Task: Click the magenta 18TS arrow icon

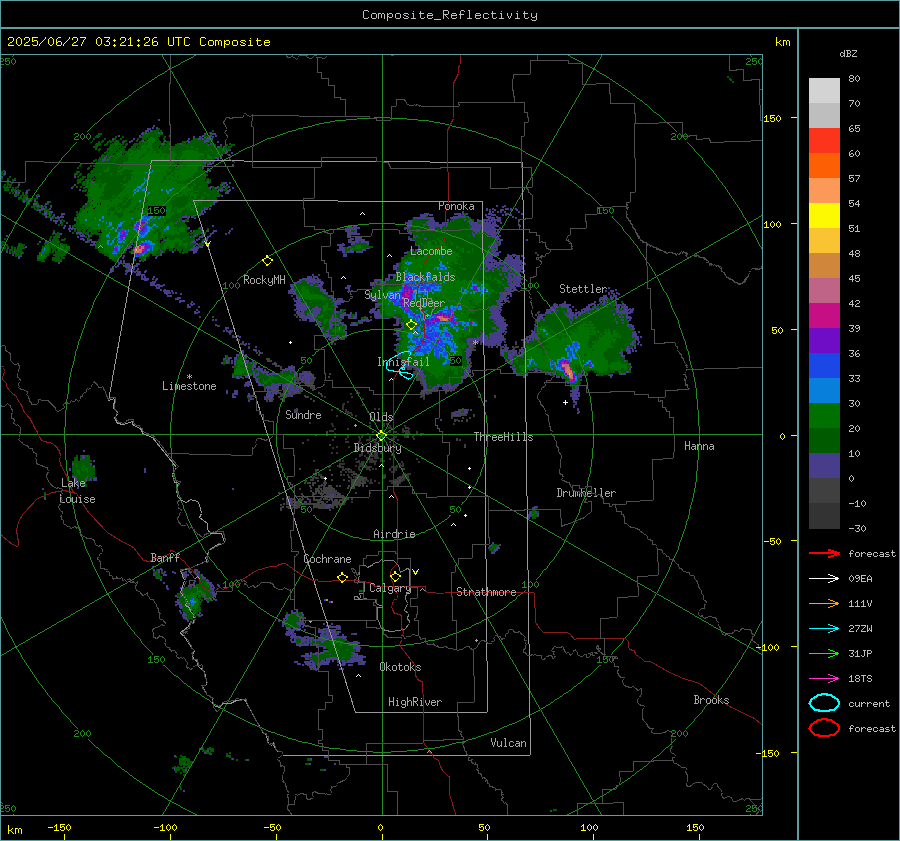Action: (x=824, y=679)
